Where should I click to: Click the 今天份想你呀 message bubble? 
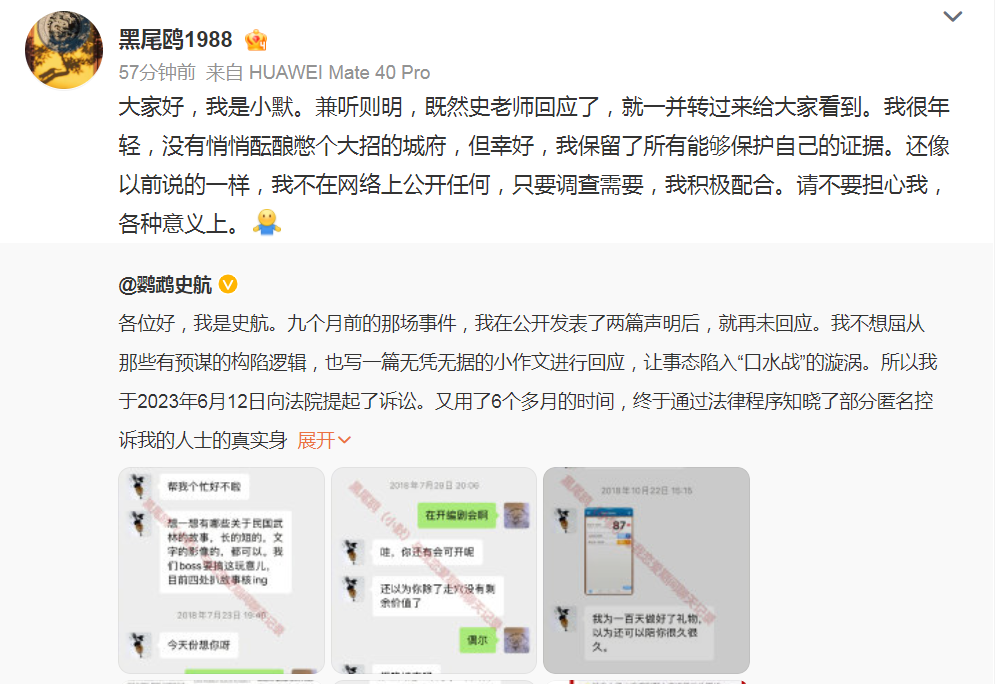pos(199,645)
